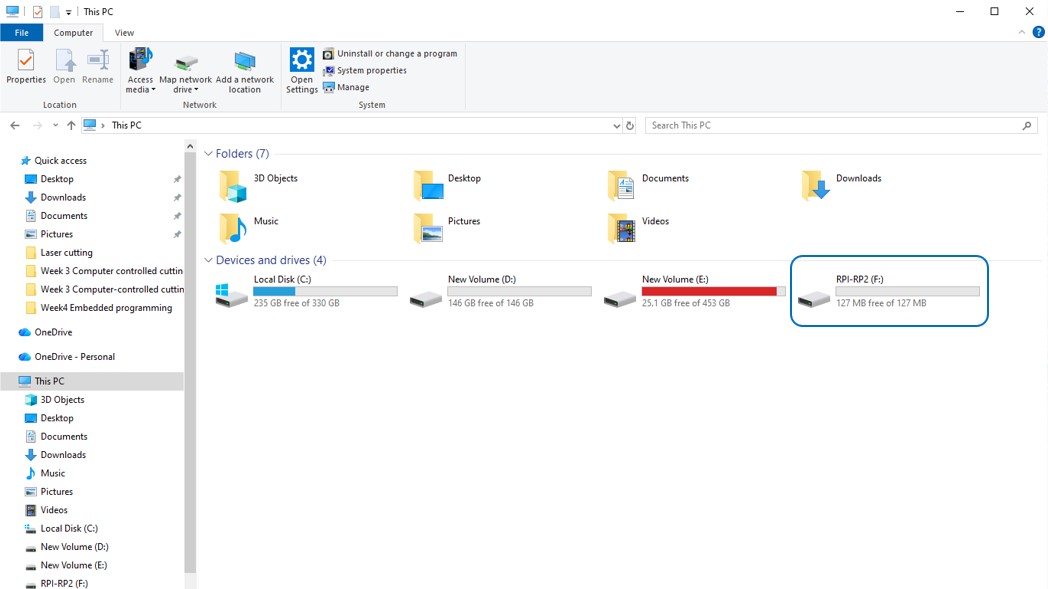Collapse the Devices and drives (4) section
Viewport: 1048px width, 589px height.
[208, 260]
